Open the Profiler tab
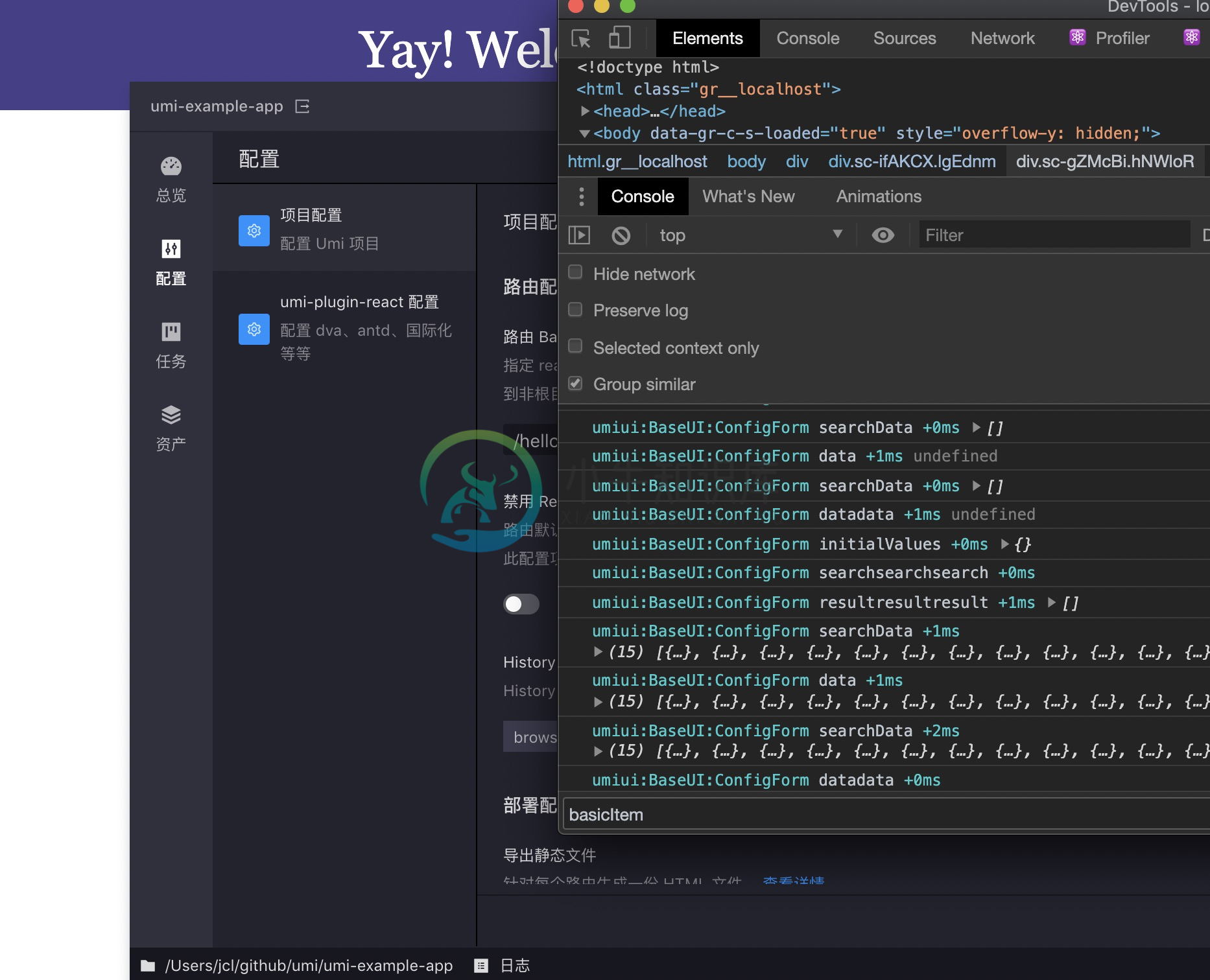This screenshot has width=1210, height=980. [1122, 38]
